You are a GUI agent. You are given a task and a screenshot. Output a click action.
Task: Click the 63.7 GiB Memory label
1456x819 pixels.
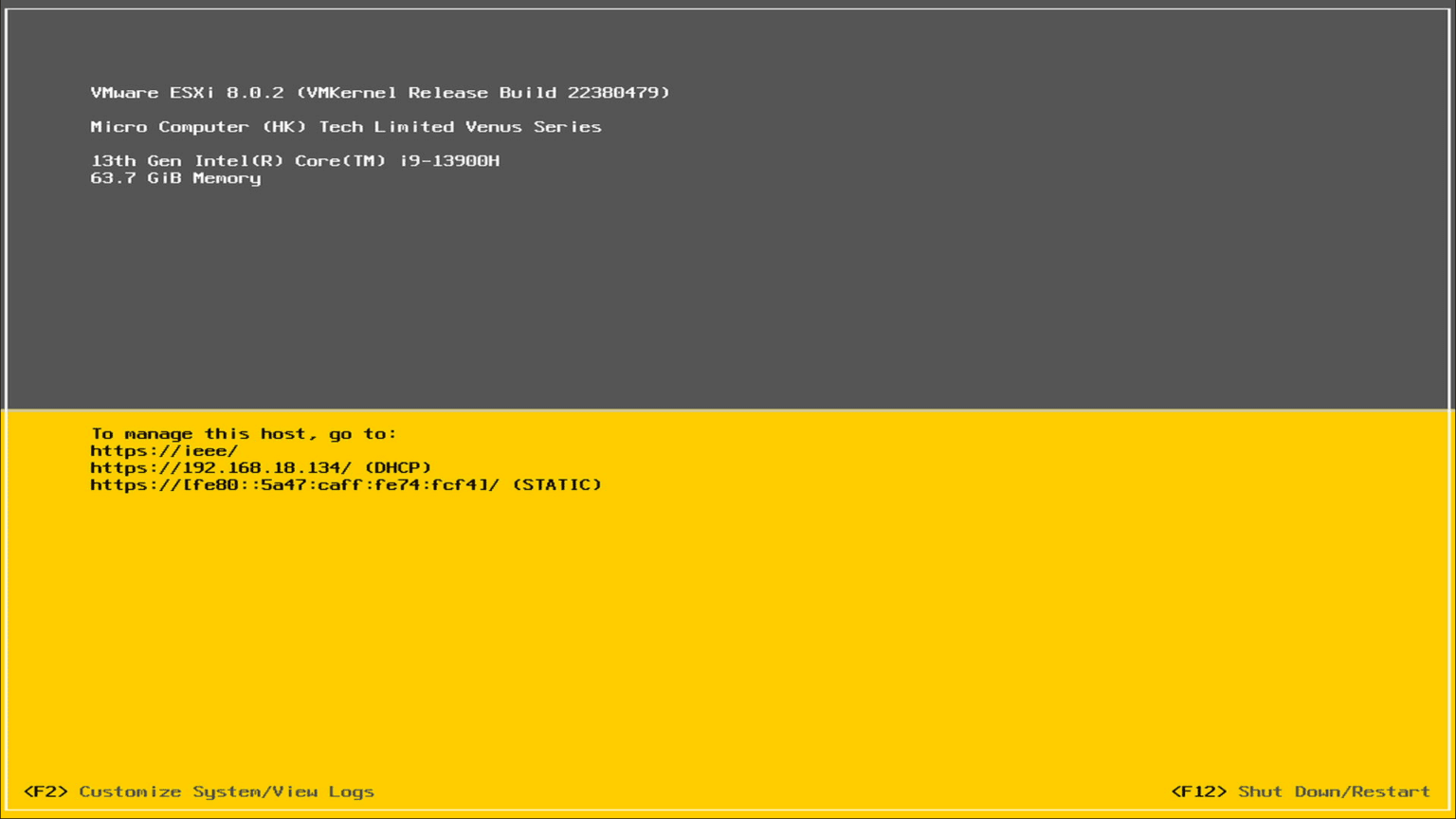tap(175, 178)
